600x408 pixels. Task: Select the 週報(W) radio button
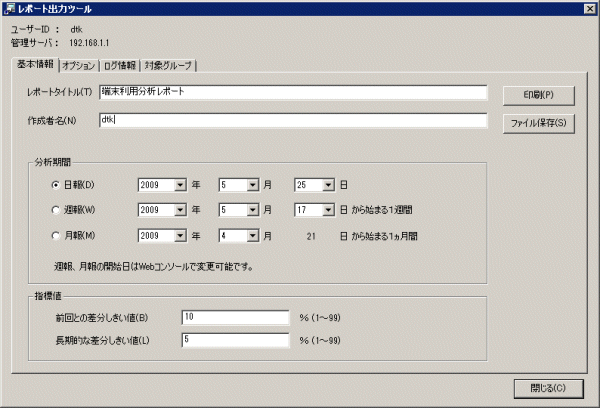pyautogui.click(x=56, y=210)
